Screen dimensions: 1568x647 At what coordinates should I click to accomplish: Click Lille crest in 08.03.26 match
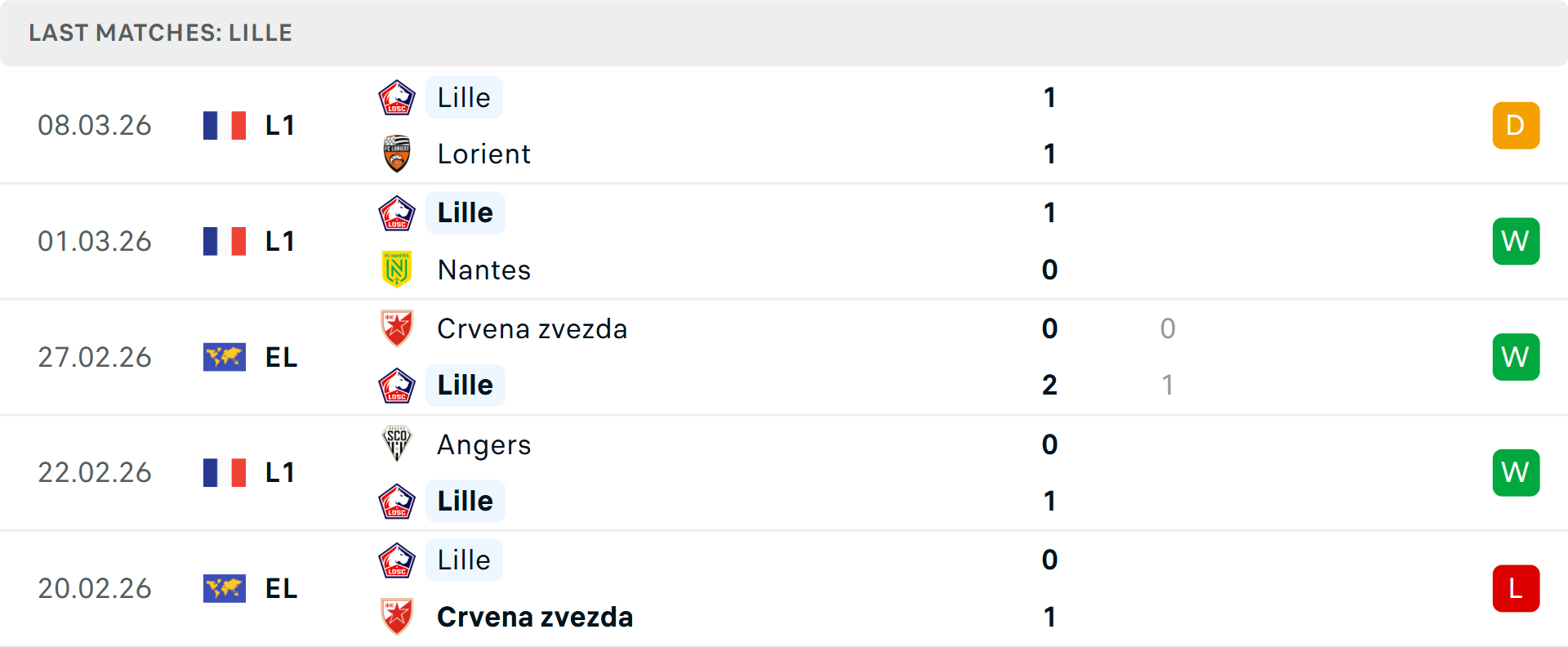[397, 98]
